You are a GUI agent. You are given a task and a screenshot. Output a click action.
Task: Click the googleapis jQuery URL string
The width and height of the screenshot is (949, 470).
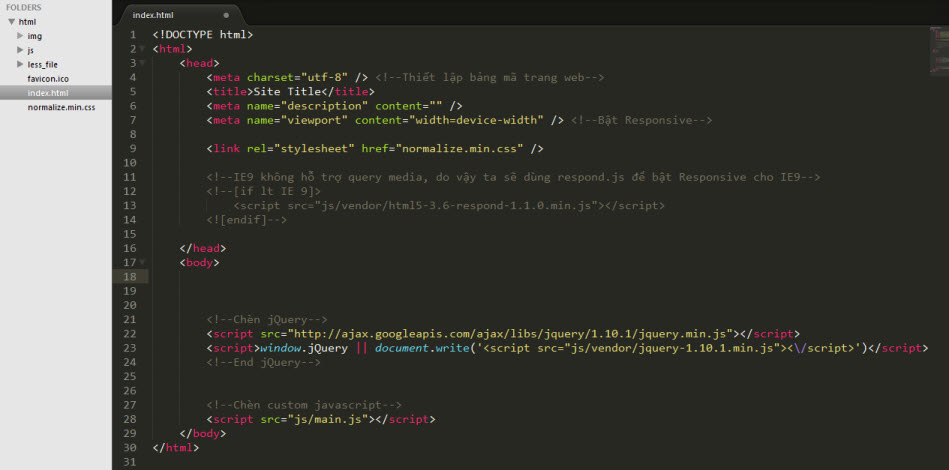coord(510,334)
